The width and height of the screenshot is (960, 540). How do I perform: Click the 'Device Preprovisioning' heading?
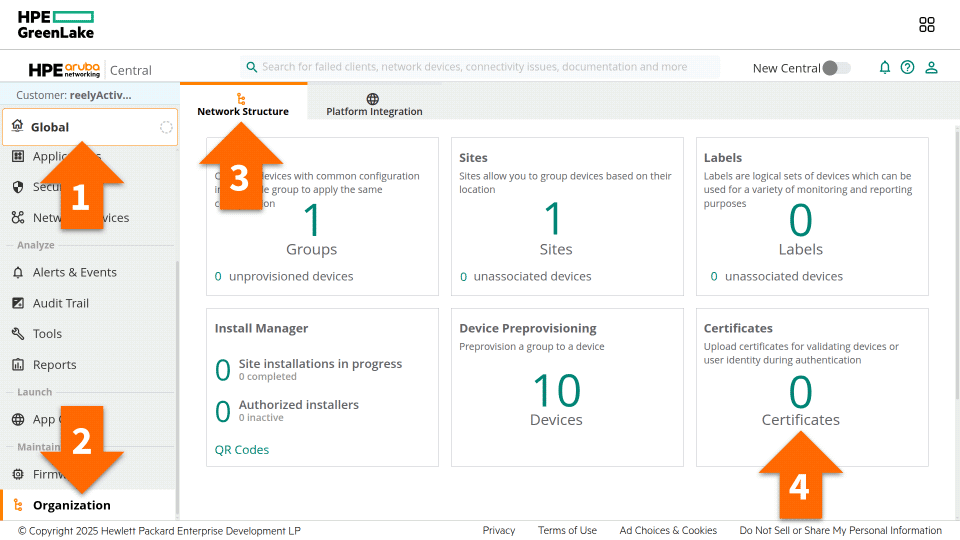(528, 328)
